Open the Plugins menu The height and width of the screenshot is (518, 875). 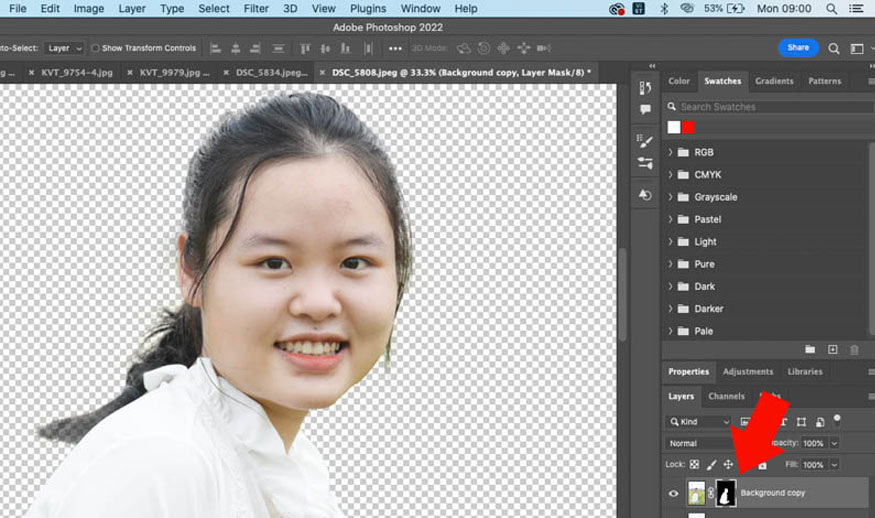point(368,8)
